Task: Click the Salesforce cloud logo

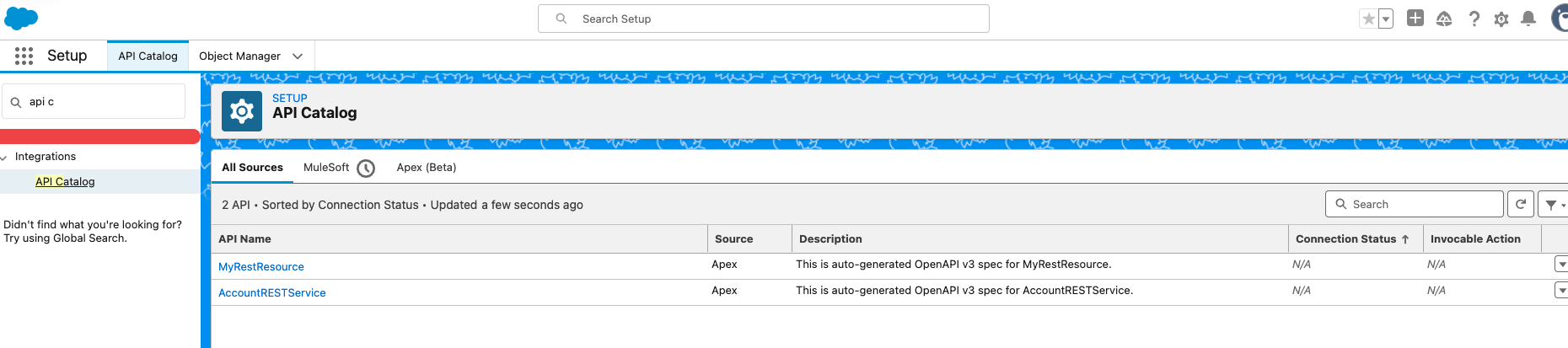Action: click(x=21, y=18)
